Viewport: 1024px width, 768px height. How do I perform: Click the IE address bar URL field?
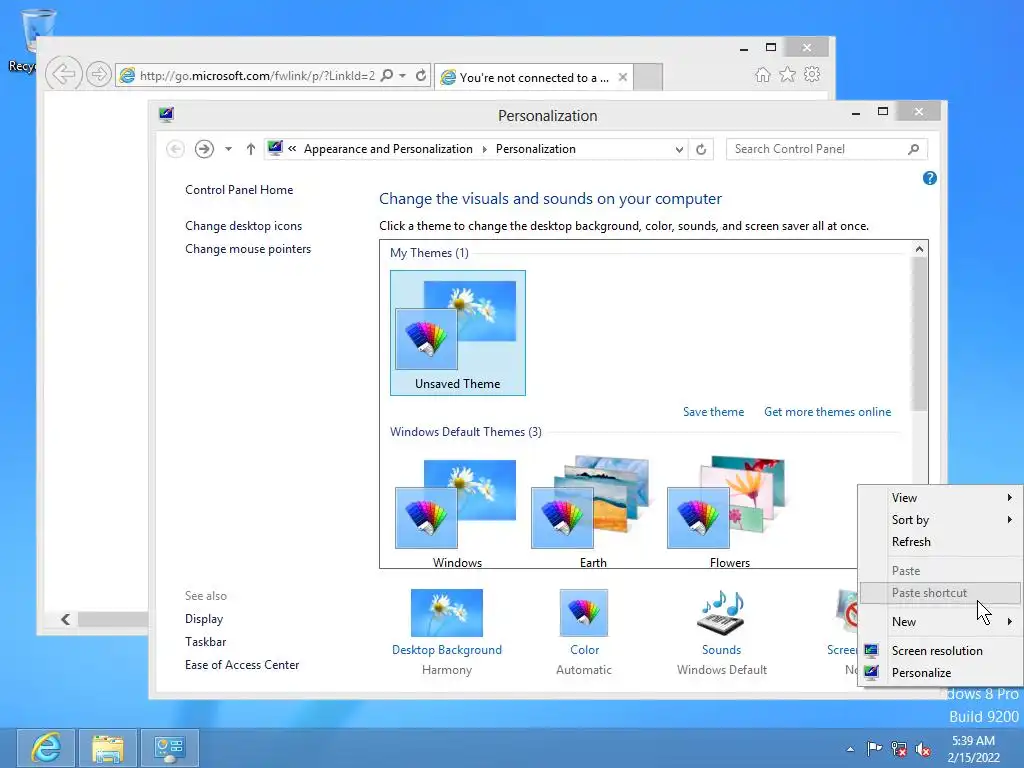[x=257, y=76]
